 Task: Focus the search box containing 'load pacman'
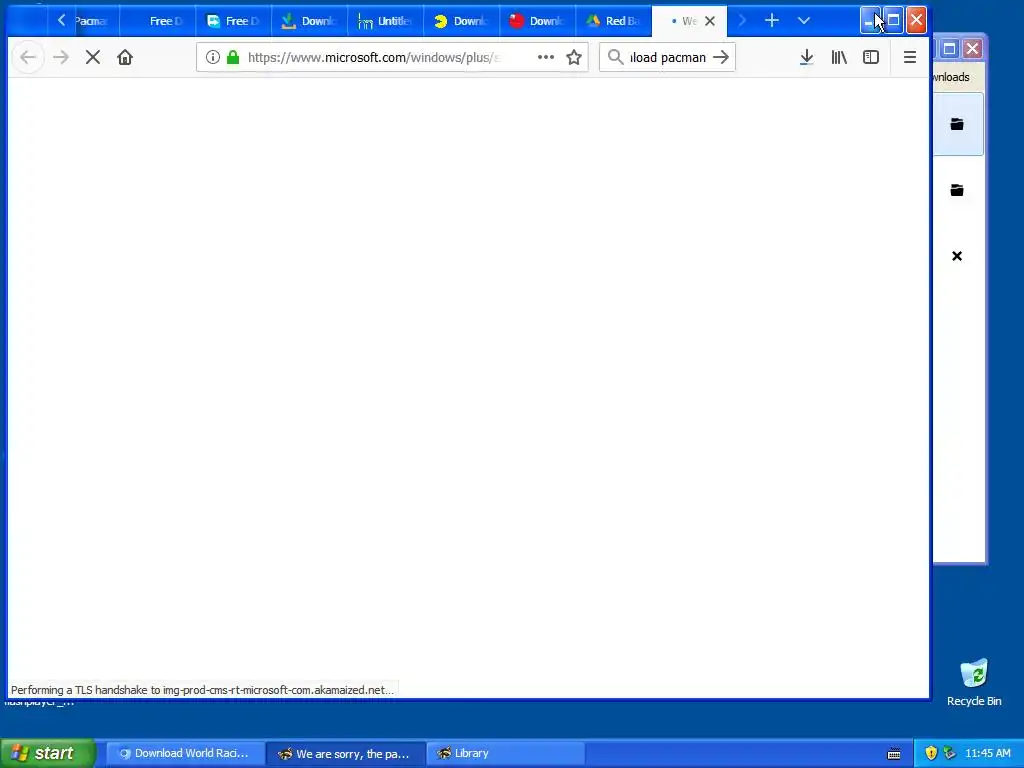[667, 57]
